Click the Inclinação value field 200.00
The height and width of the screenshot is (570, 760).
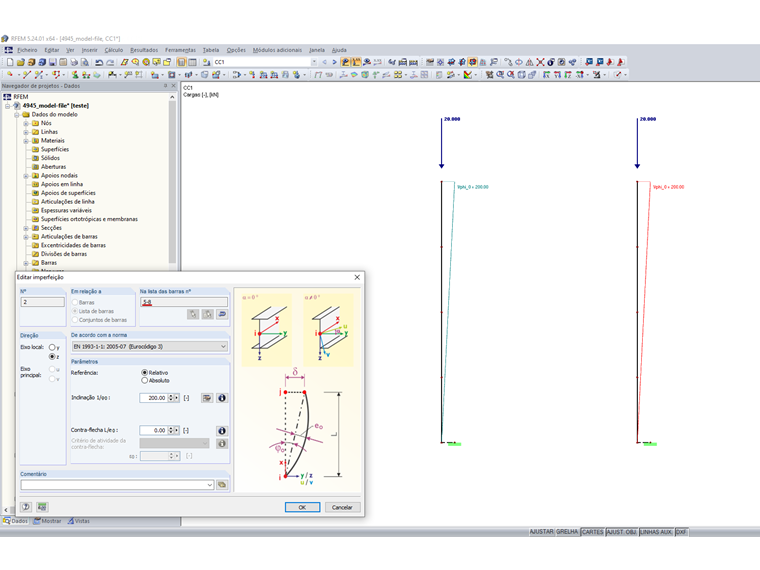(x=153, y=398)
